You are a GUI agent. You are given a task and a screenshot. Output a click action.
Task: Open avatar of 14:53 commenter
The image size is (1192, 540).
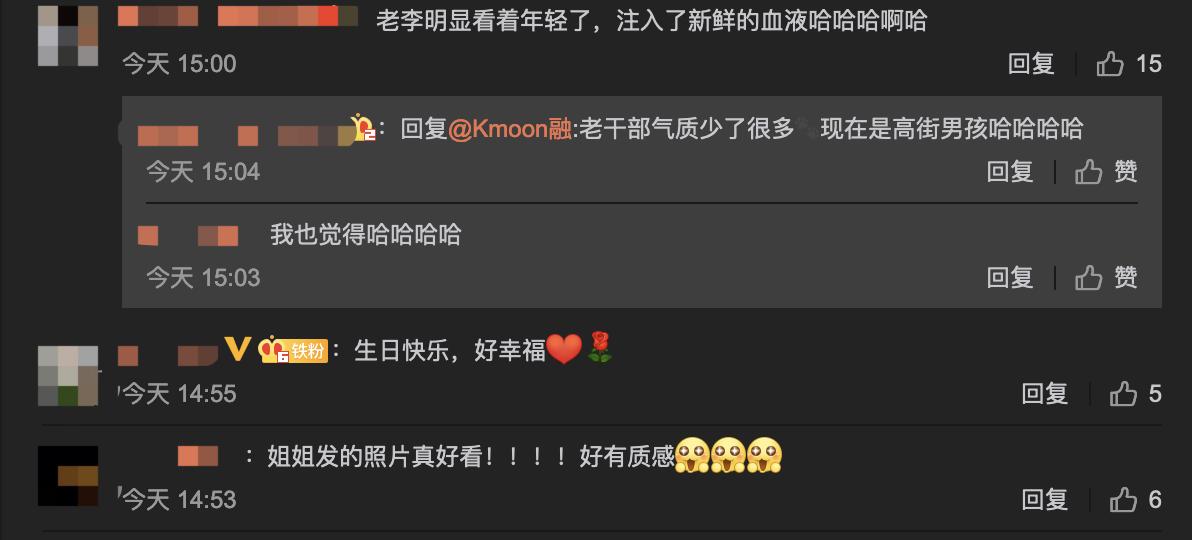(68, 476)
